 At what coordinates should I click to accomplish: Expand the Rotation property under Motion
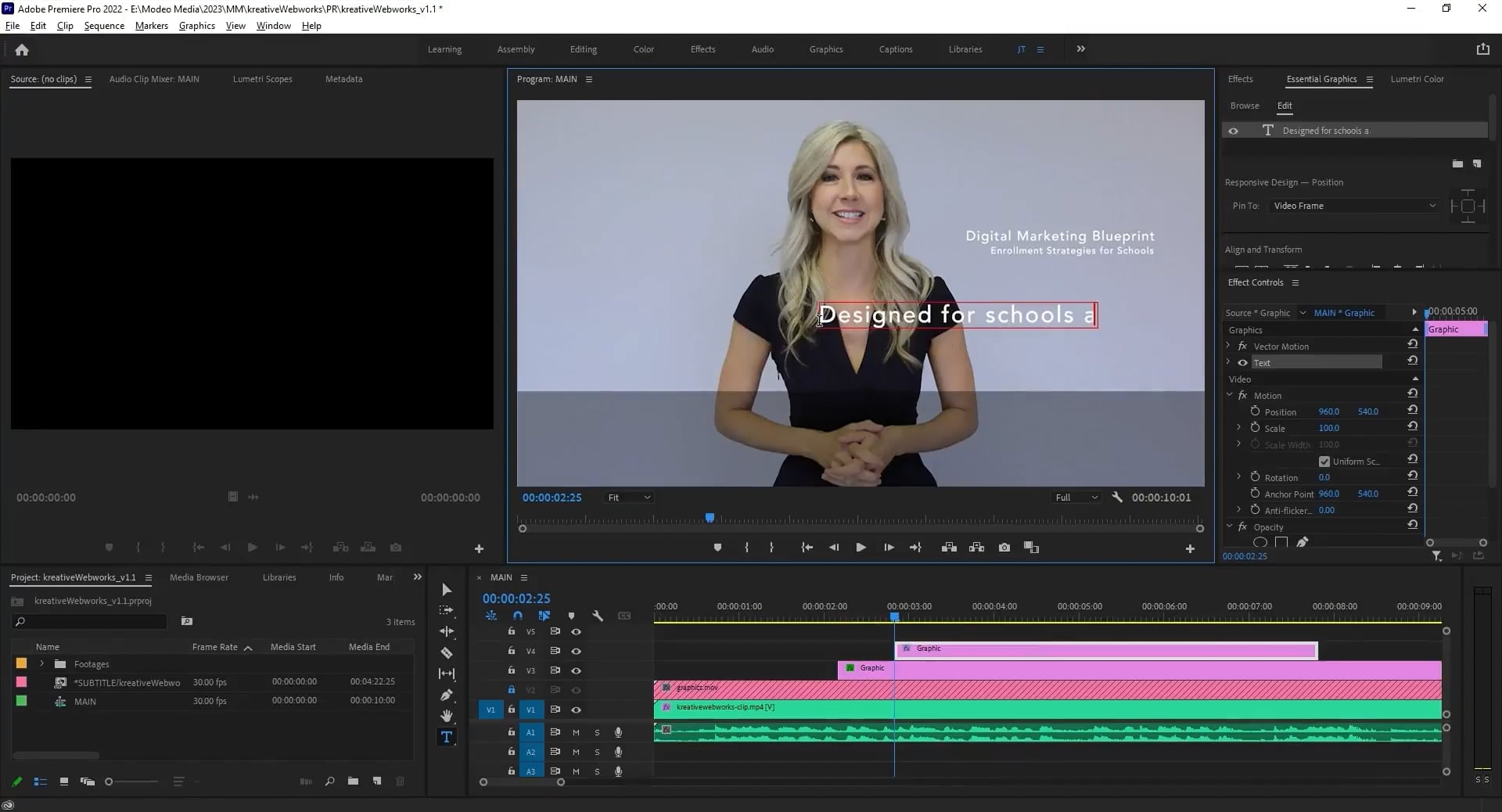1239,477
